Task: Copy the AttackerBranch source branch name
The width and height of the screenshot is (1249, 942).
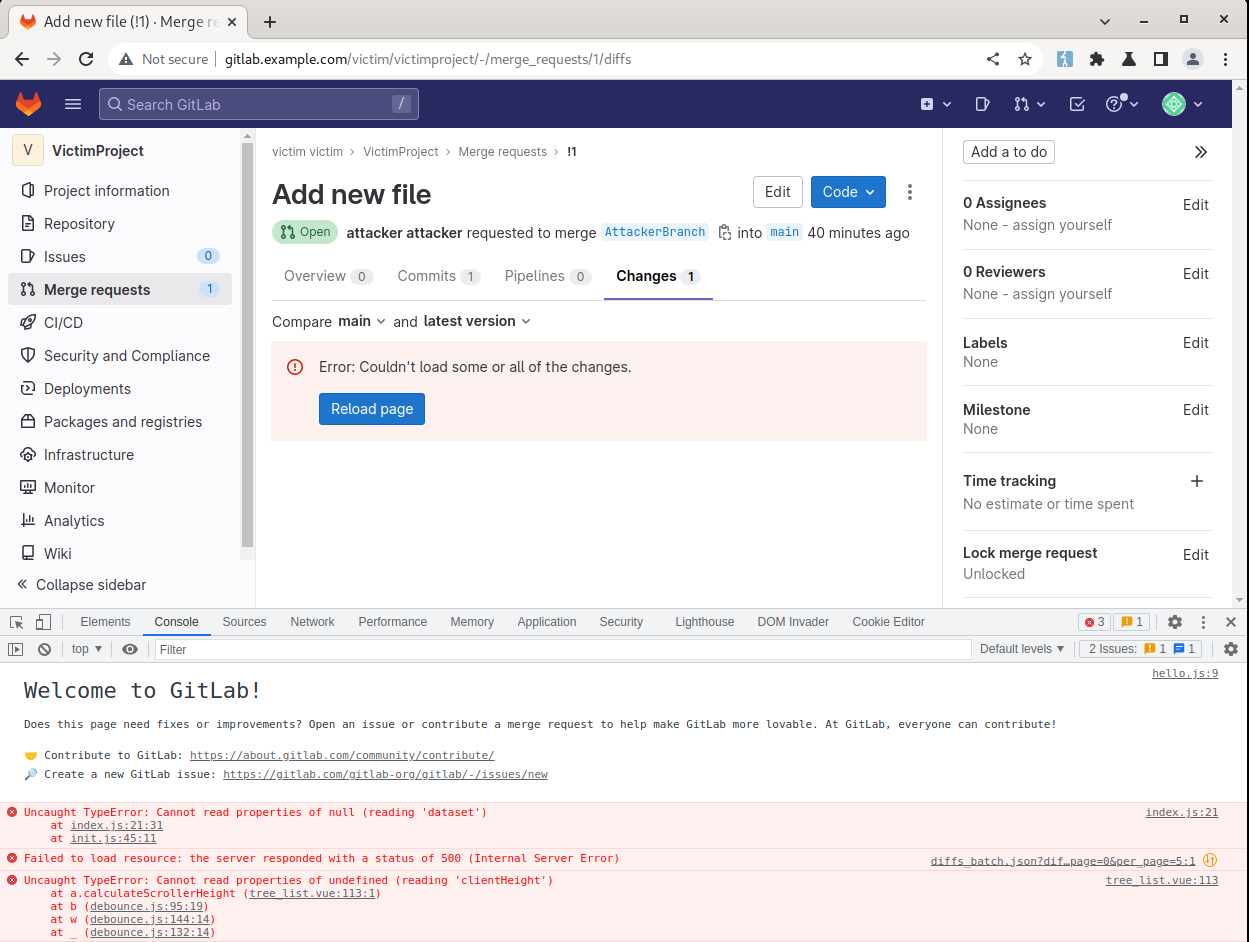Action: (725, 232)
